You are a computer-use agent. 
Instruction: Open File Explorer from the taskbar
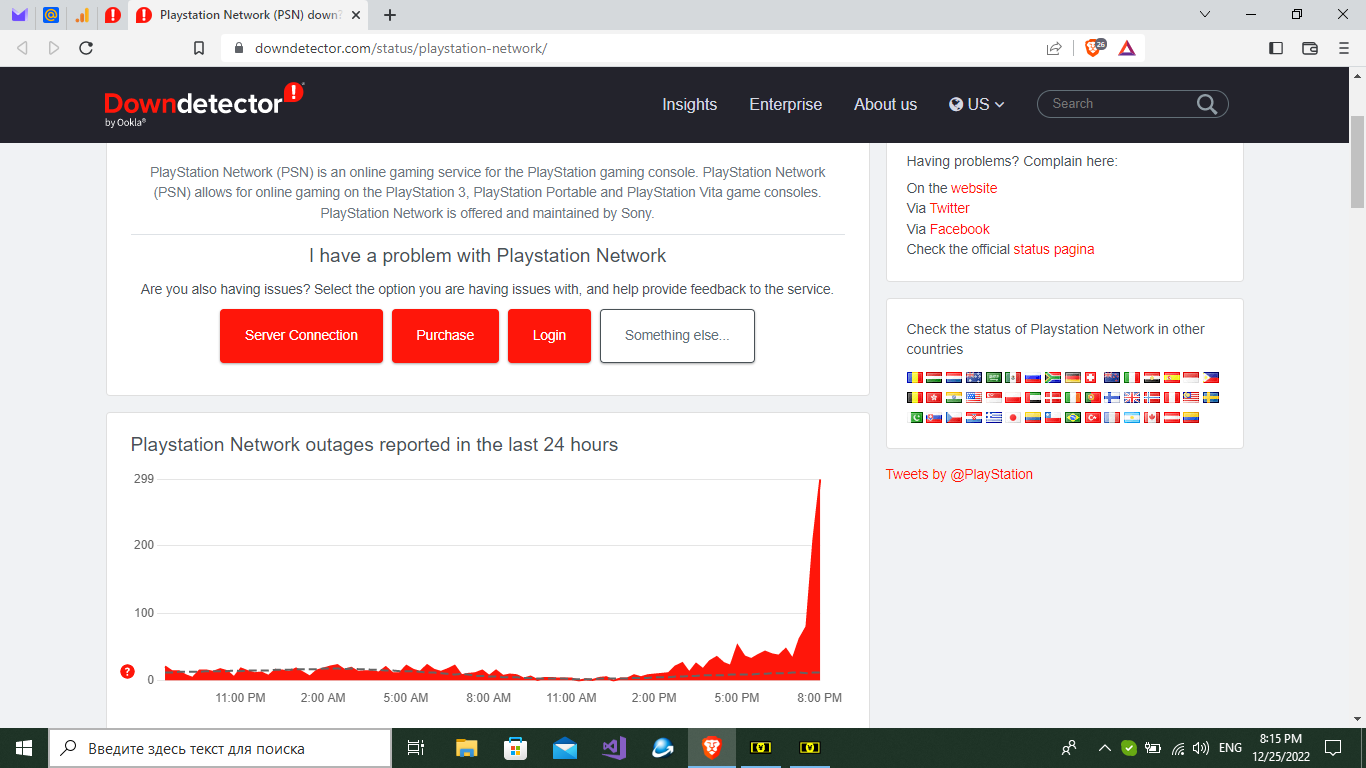pos(466,748)
